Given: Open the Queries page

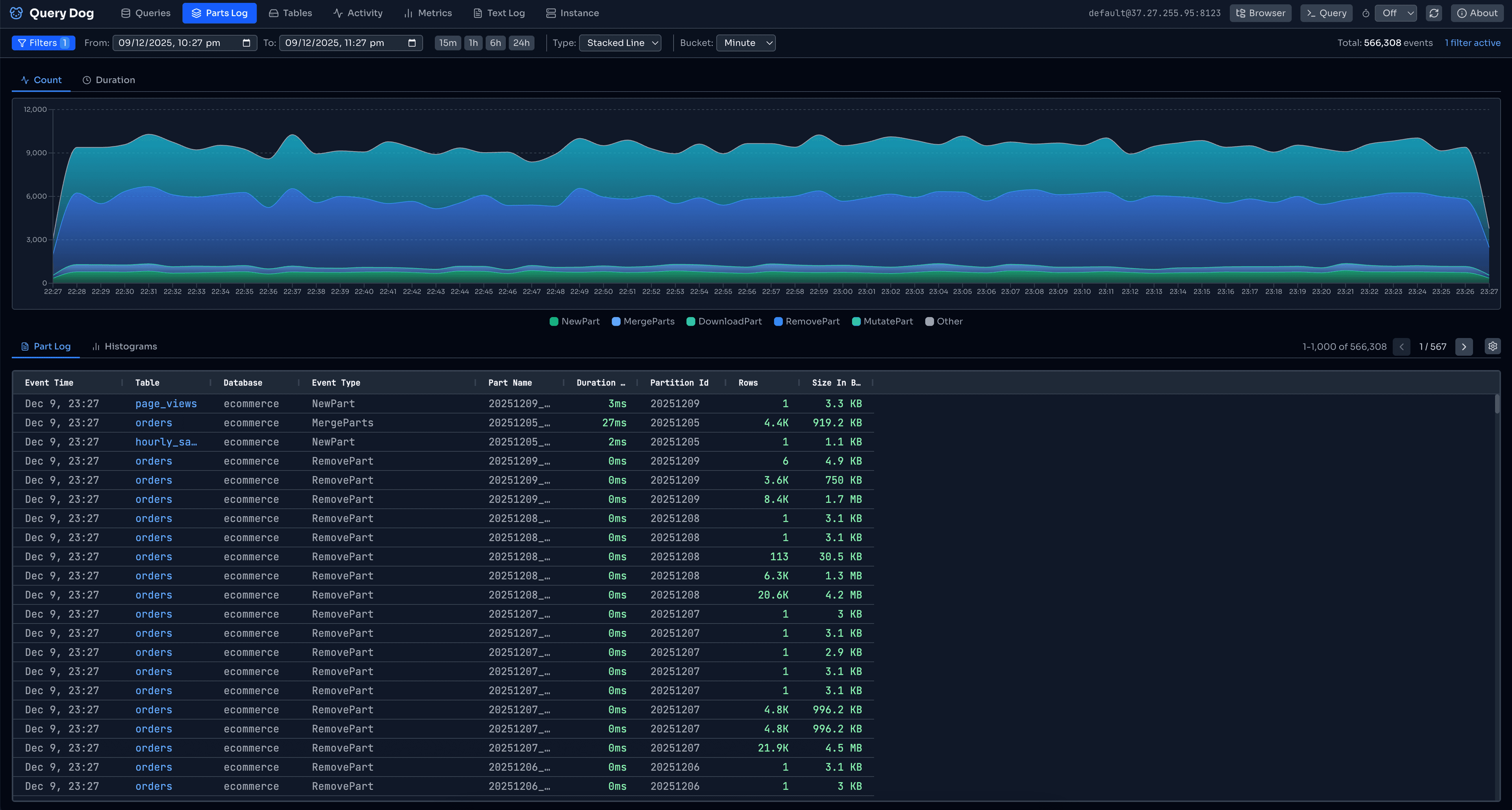Looking at the screenshot, I should [x=146, y=13].
